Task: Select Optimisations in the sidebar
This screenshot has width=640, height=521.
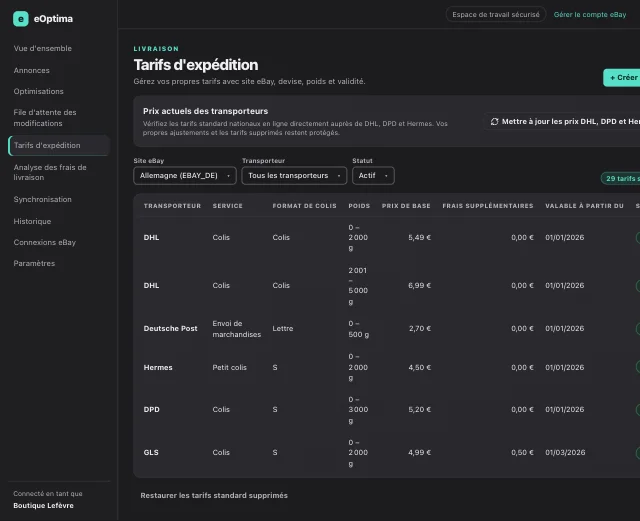Action: (38, 91)
